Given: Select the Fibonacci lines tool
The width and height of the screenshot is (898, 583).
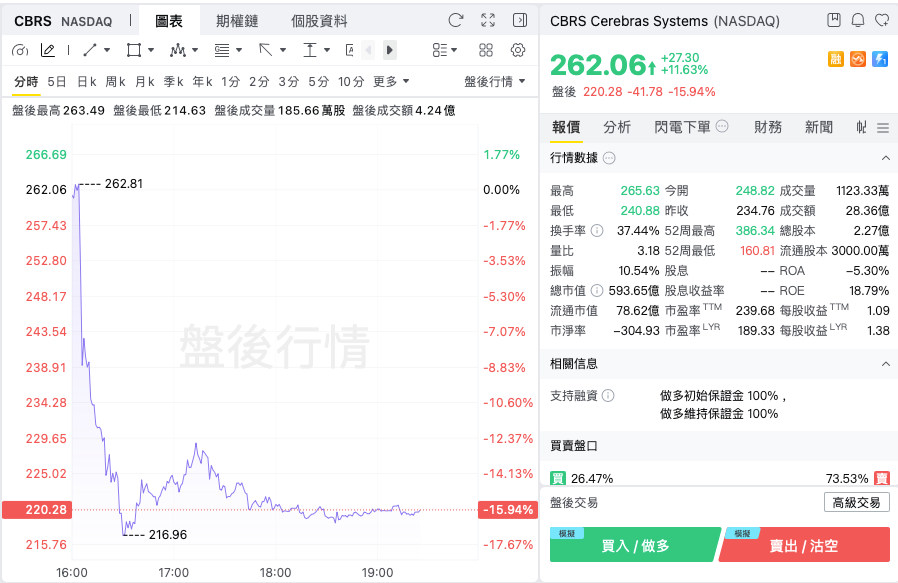Looking at the screenshot, I should (222, 50).
